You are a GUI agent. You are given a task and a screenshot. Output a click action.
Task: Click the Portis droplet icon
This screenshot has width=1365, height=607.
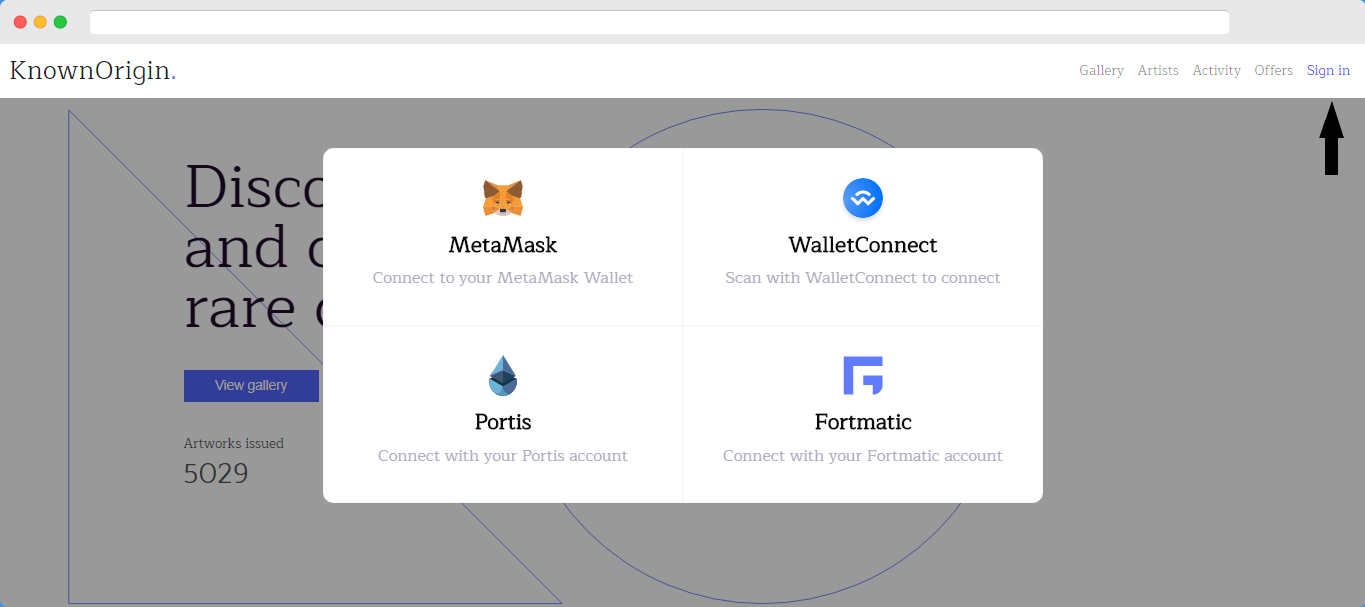click(503, 376)
